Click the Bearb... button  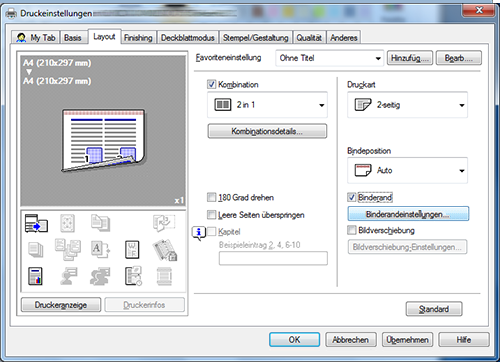click(459, 58)
